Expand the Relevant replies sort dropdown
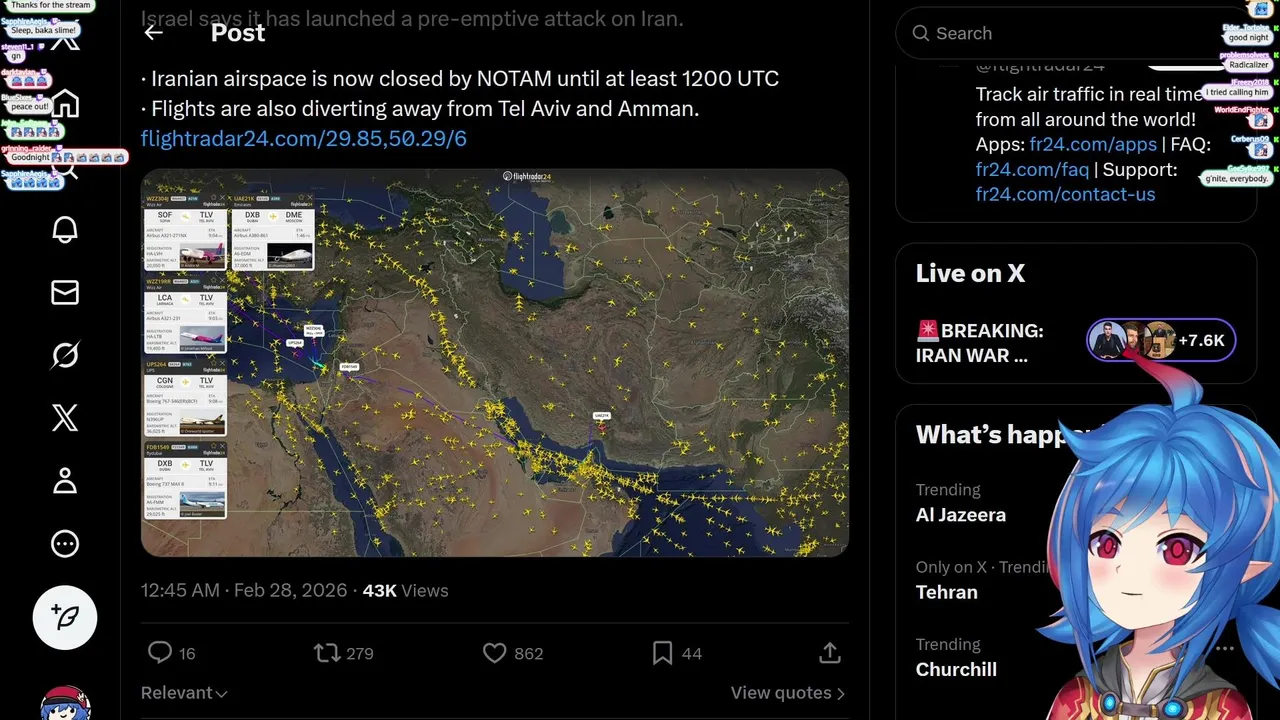The height and width of the screenshot is (720, 1280). click(x=184, y=693)
